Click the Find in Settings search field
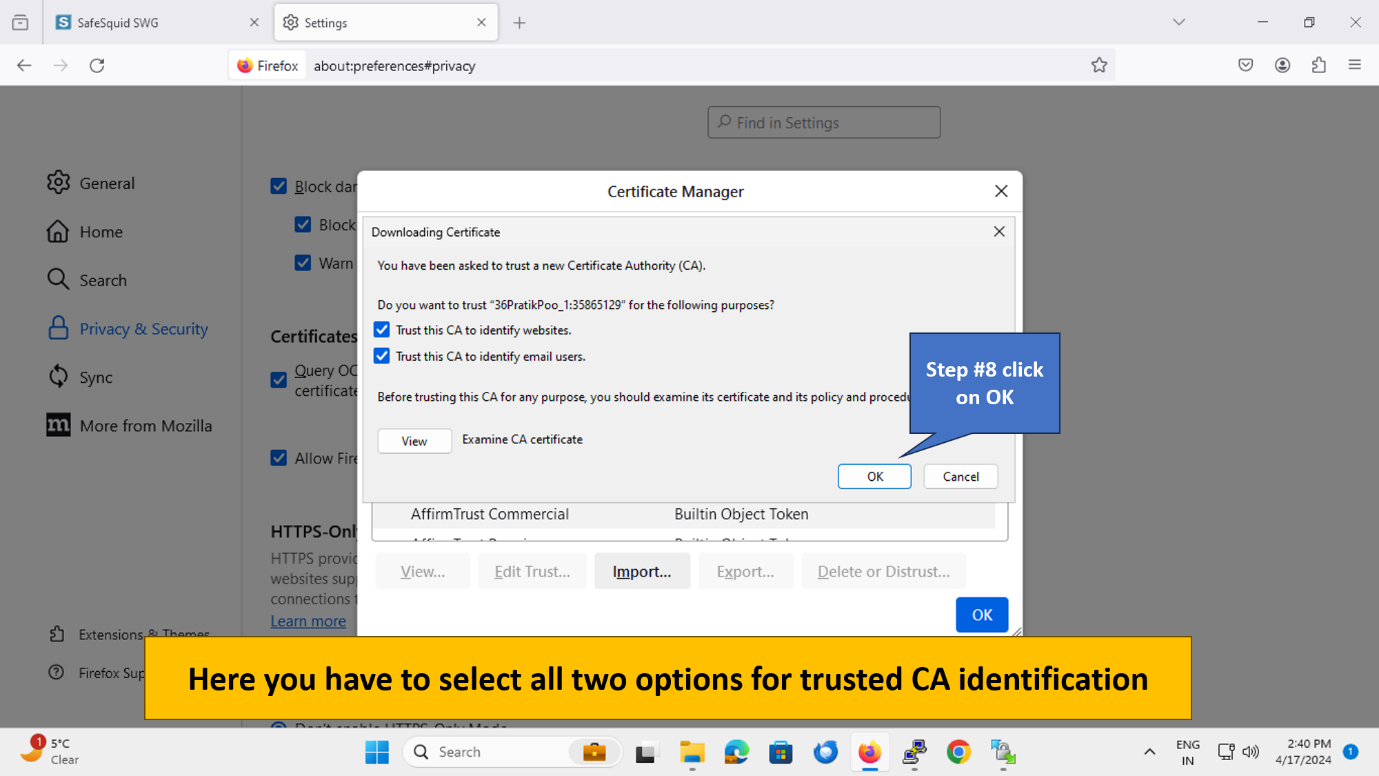 (824, 123)
